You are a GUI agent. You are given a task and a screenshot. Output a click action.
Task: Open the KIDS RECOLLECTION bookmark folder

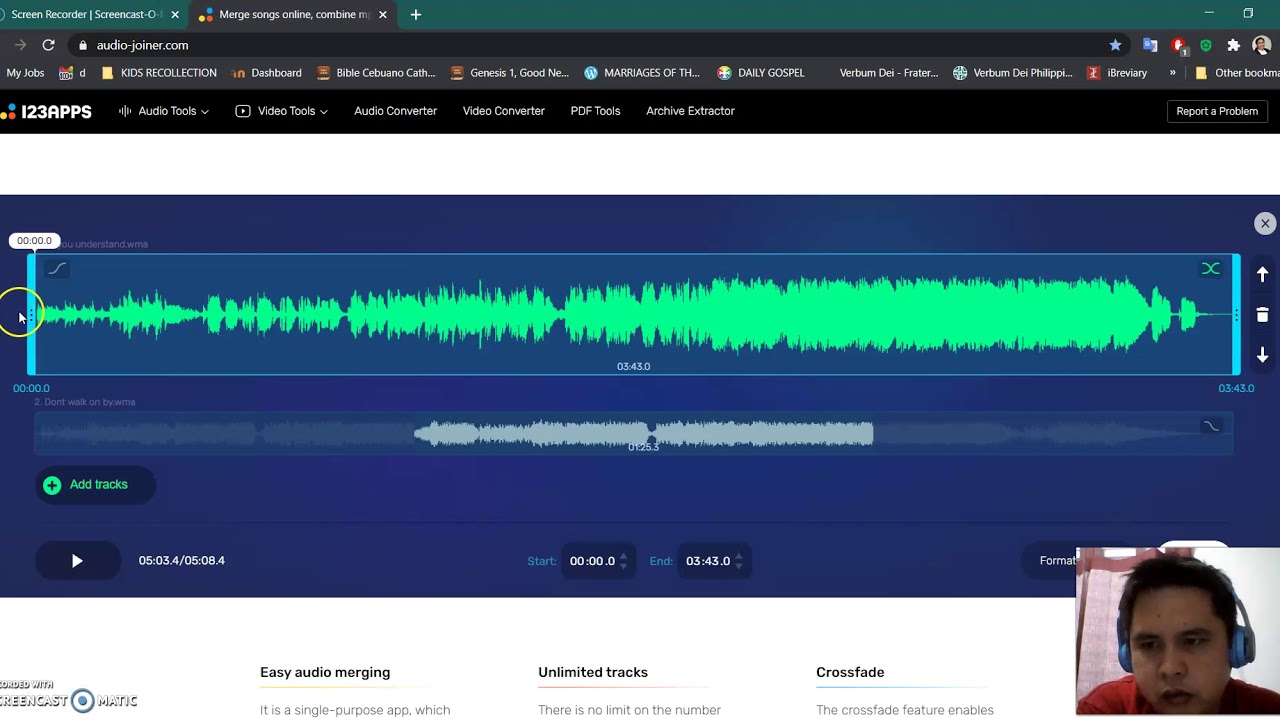coord(159,73)
